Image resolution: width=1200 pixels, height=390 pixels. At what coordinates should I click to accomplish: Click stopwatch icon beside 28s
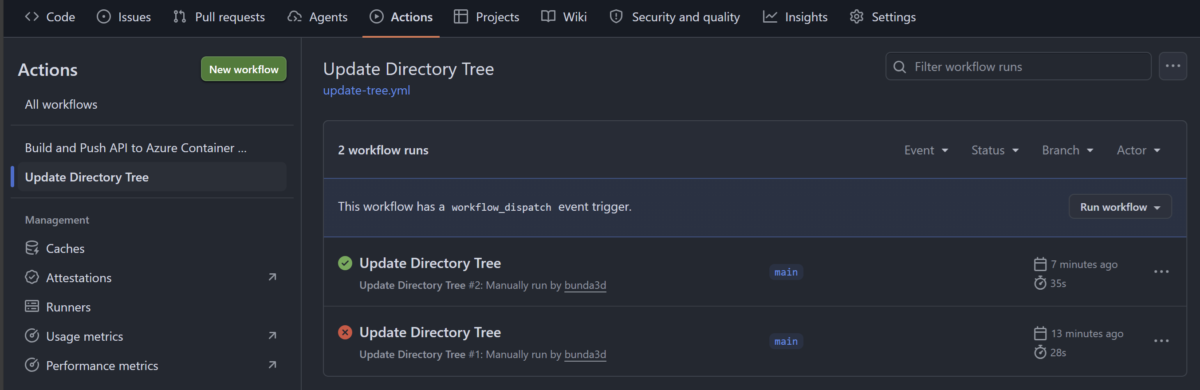(x=1040, y=352)
